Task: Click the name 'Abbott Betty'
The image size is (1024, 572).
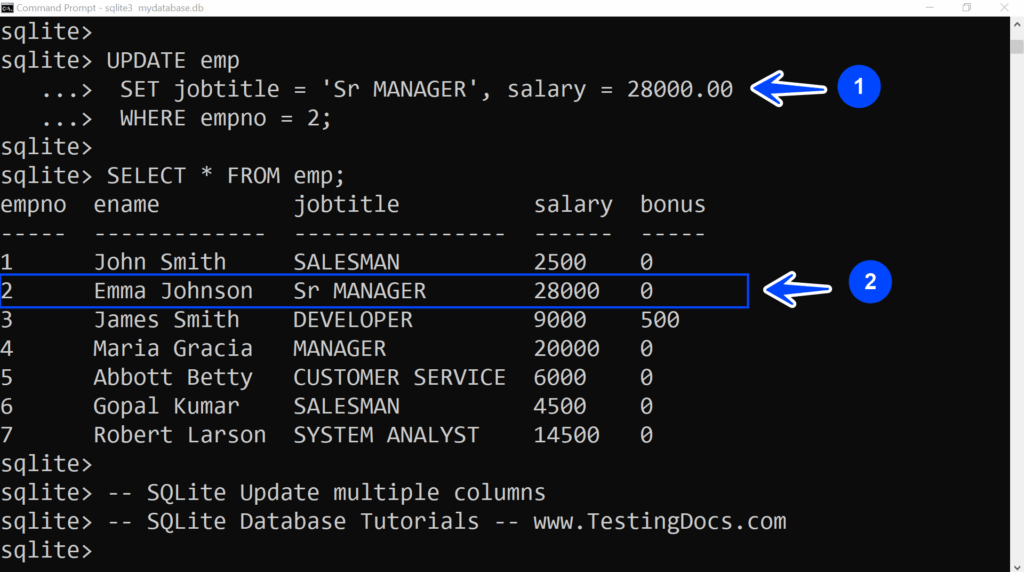Action: tap(173, 377)
